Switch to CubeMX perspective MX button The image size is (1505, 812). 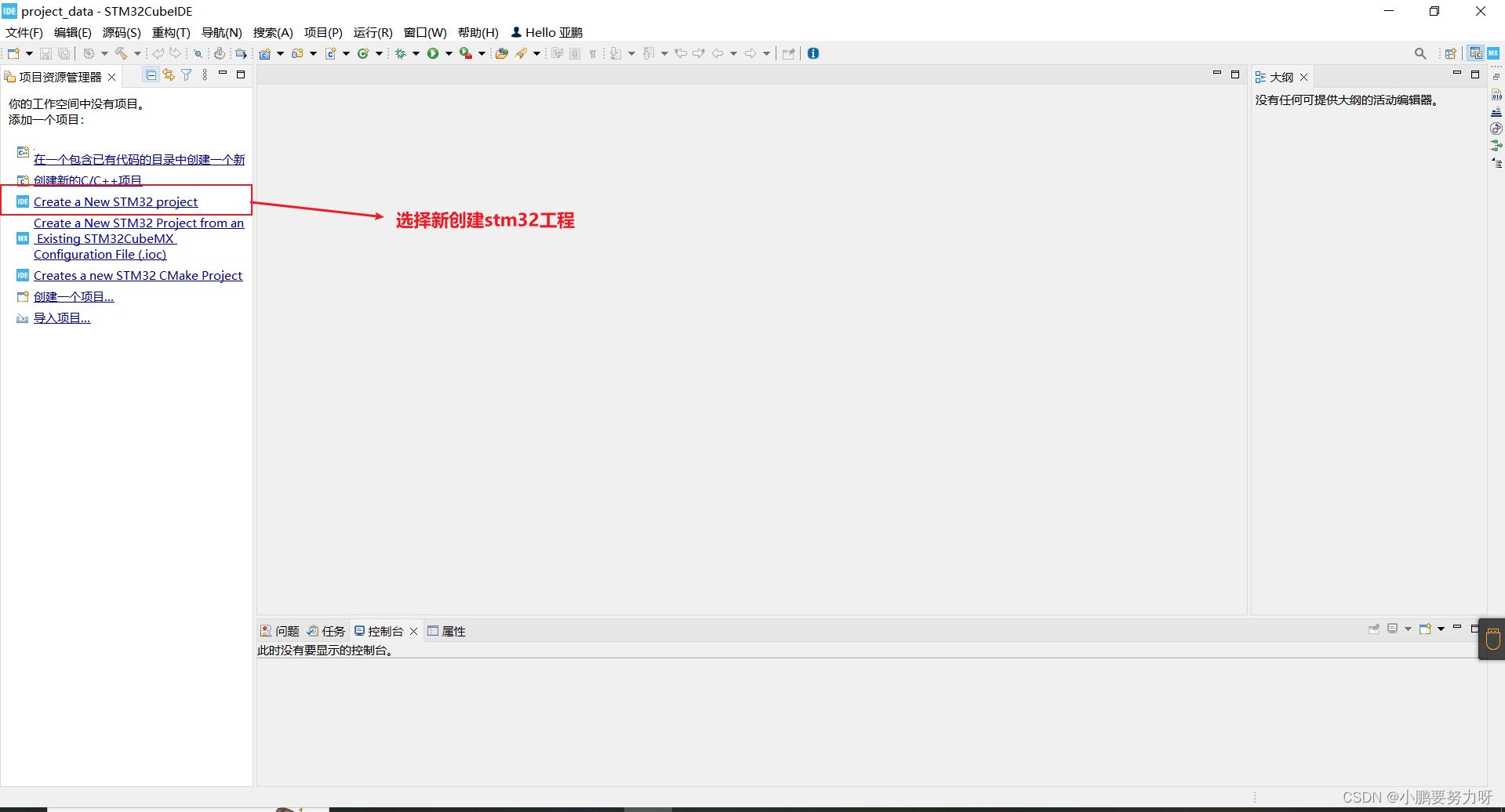tap(1493, 53)
